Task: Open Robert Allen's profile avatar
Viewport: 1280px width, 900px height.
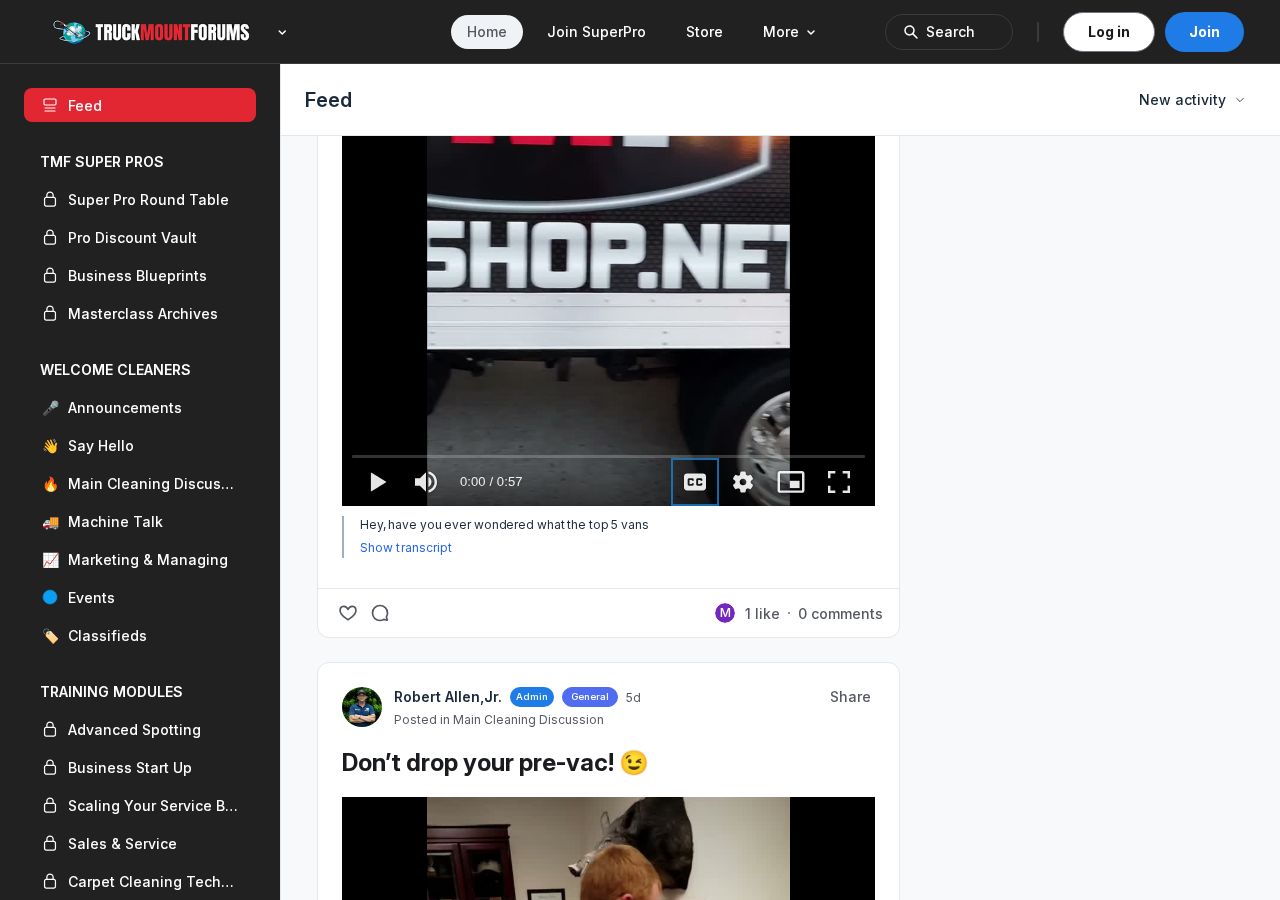Action: [x=362, y=707]
